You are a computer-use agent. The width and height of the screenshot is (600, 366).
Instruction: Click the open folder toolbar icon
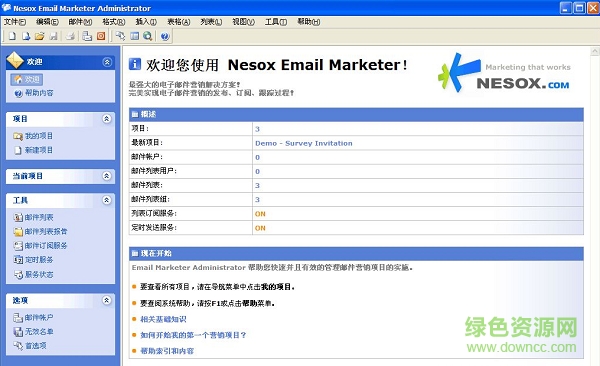coord(39,36)
